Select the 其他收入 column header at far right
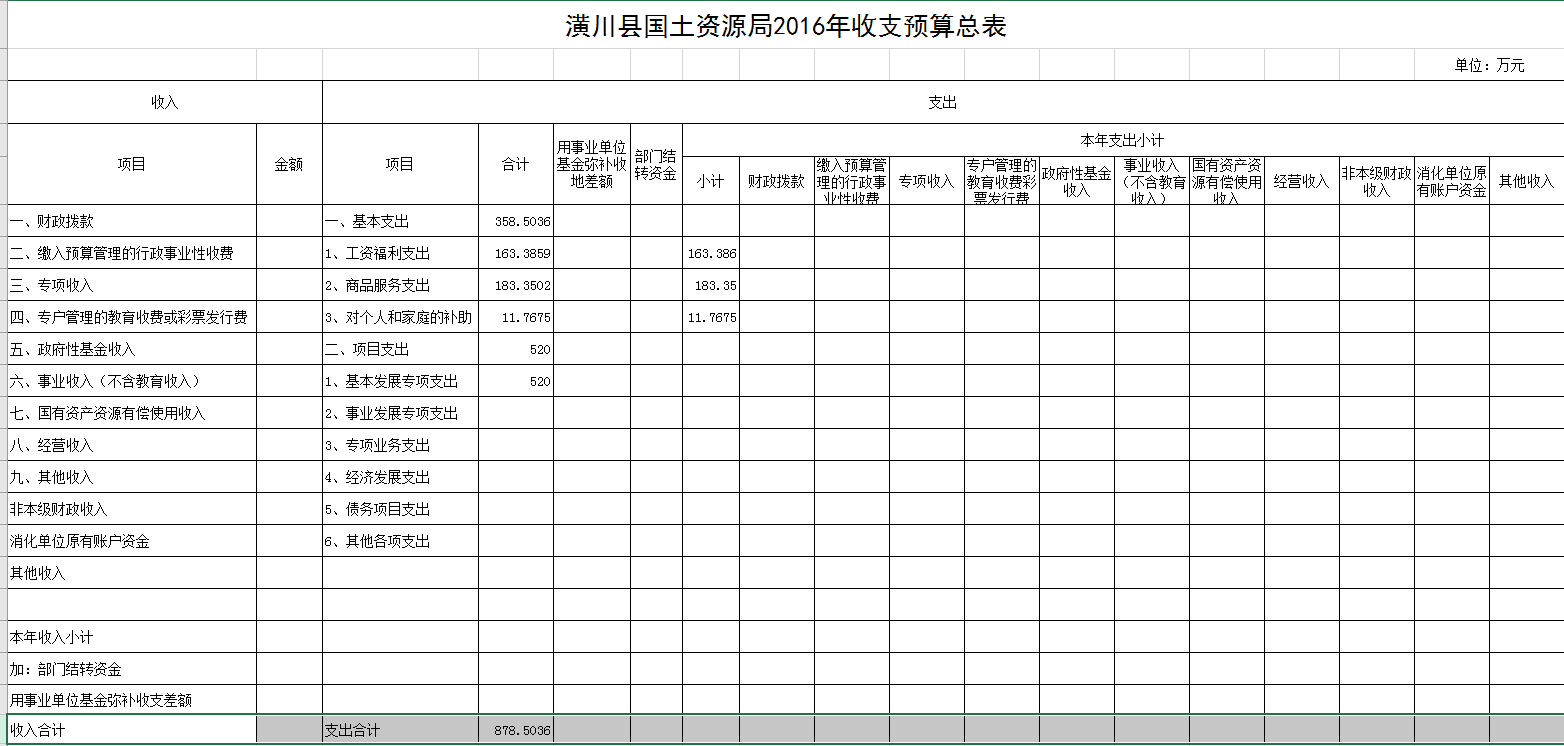 [x=1526, y=181]
